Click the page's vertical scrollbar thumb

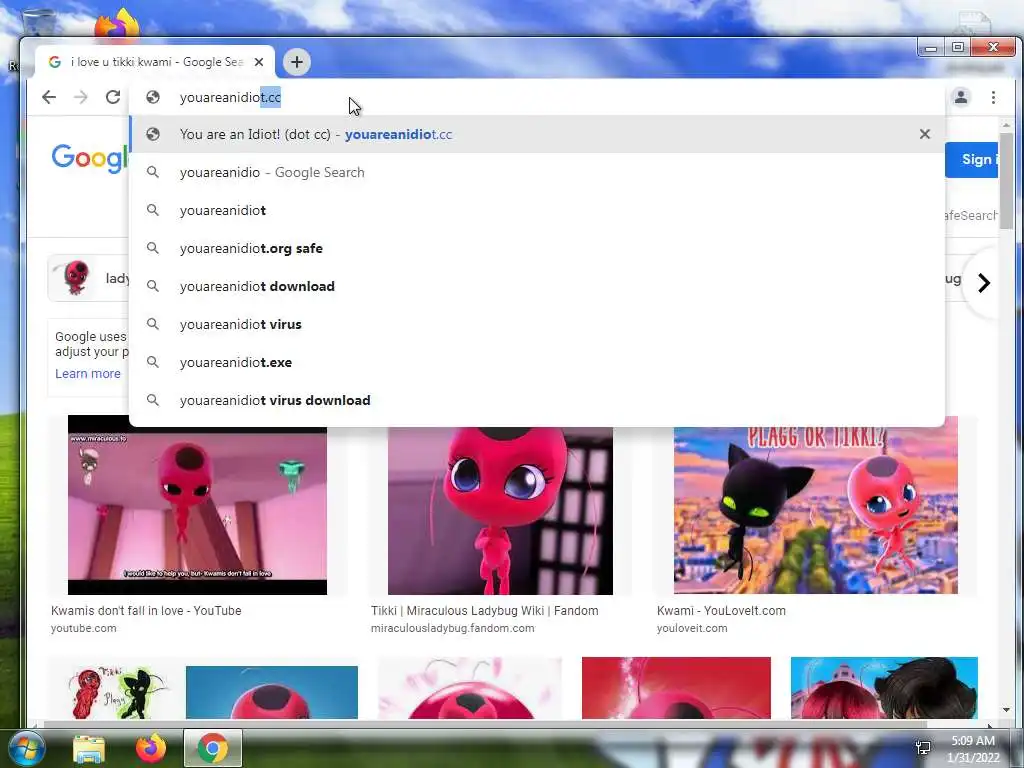point(1006,181)
